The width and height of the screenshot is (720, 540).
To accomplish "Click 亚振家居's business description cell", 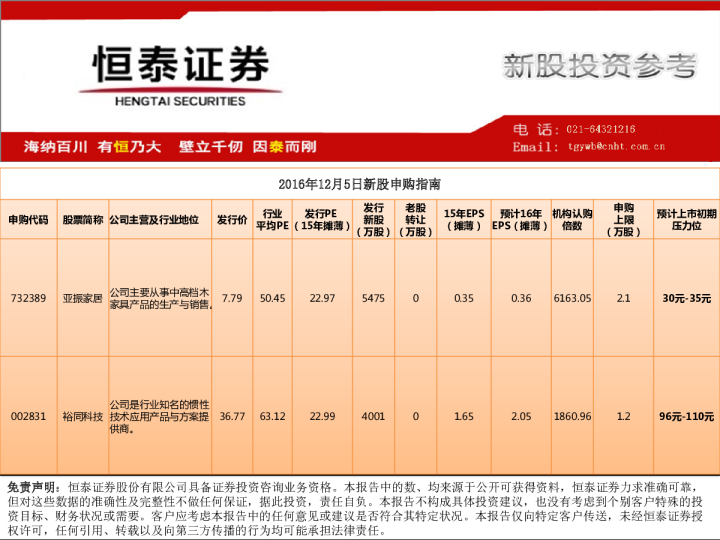I will [x=160, y=298].
